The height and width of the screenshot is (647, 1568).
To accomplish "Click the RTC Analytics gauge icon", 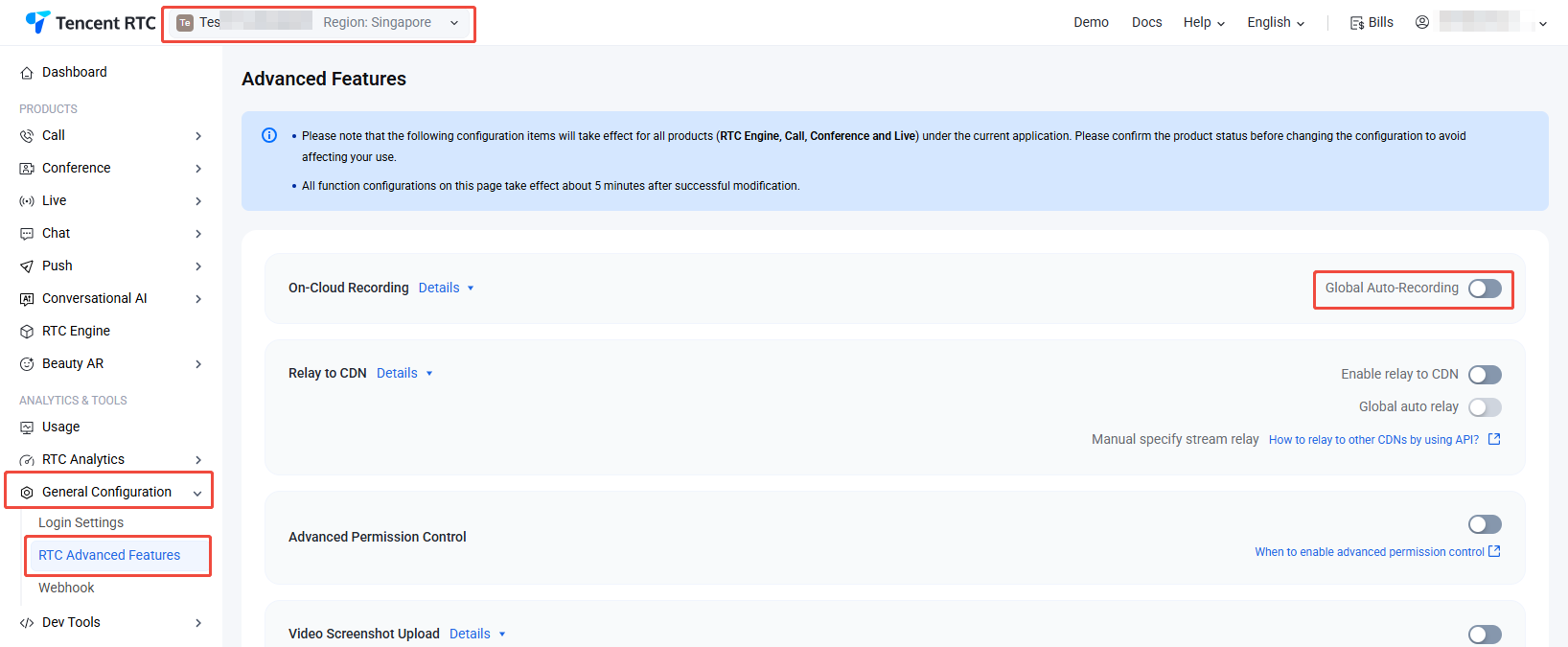I will (x=27, y=460).
